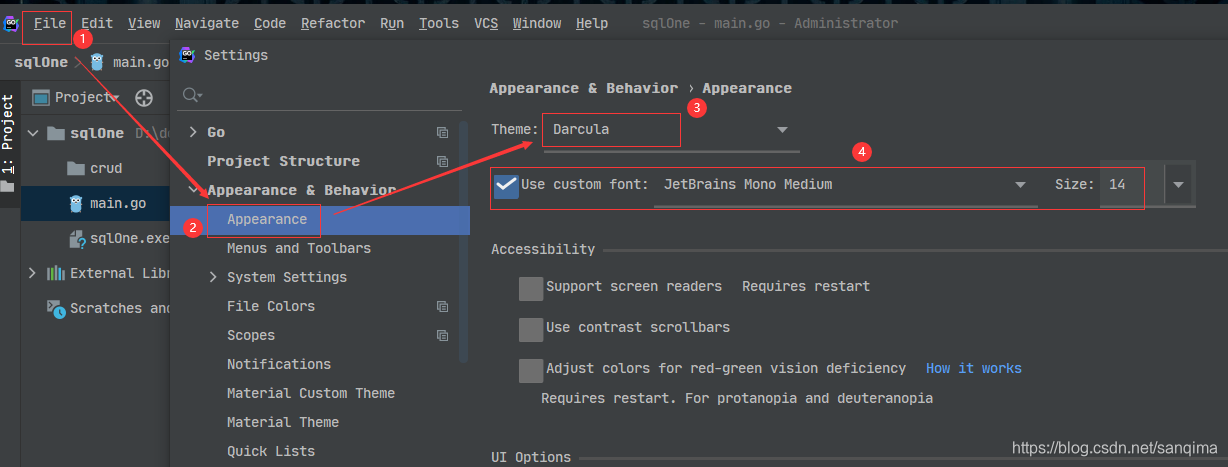Uncheck Use custom font checkbox
This screenshot has width=1228, height=467.
click(x=506, y=185)
